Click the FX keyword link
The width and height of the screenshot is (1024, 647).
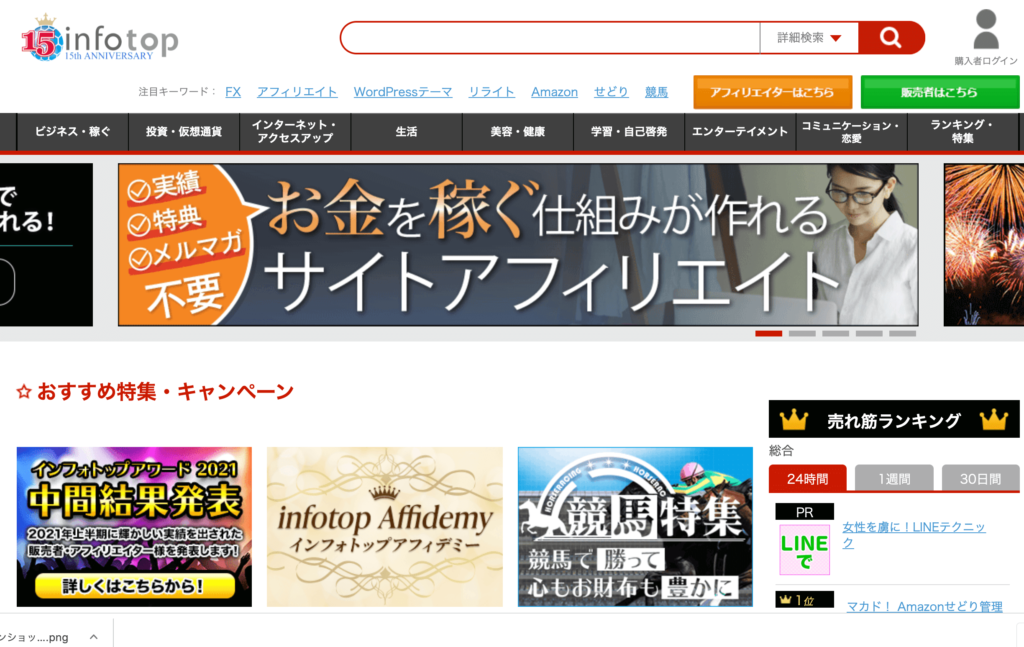(233, 92)
